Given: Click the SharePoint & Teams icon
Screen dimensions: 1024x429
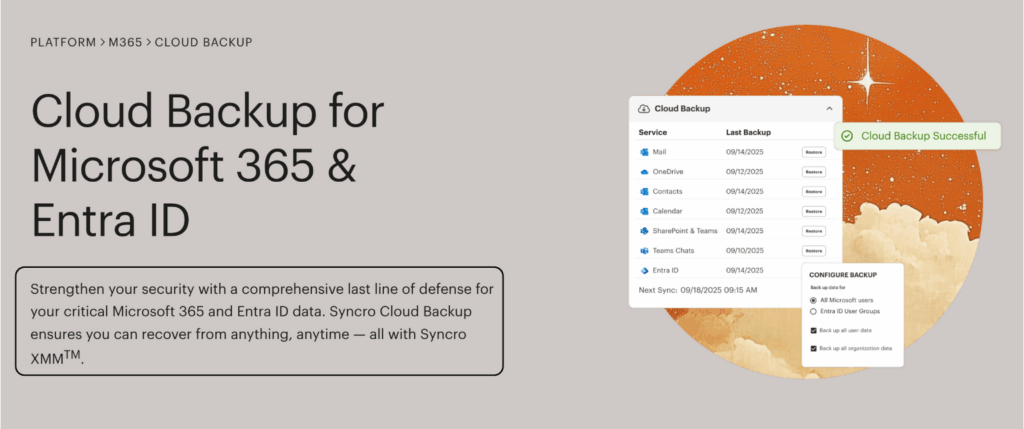Looking at the screenshot, I should (x=644, y=230).
